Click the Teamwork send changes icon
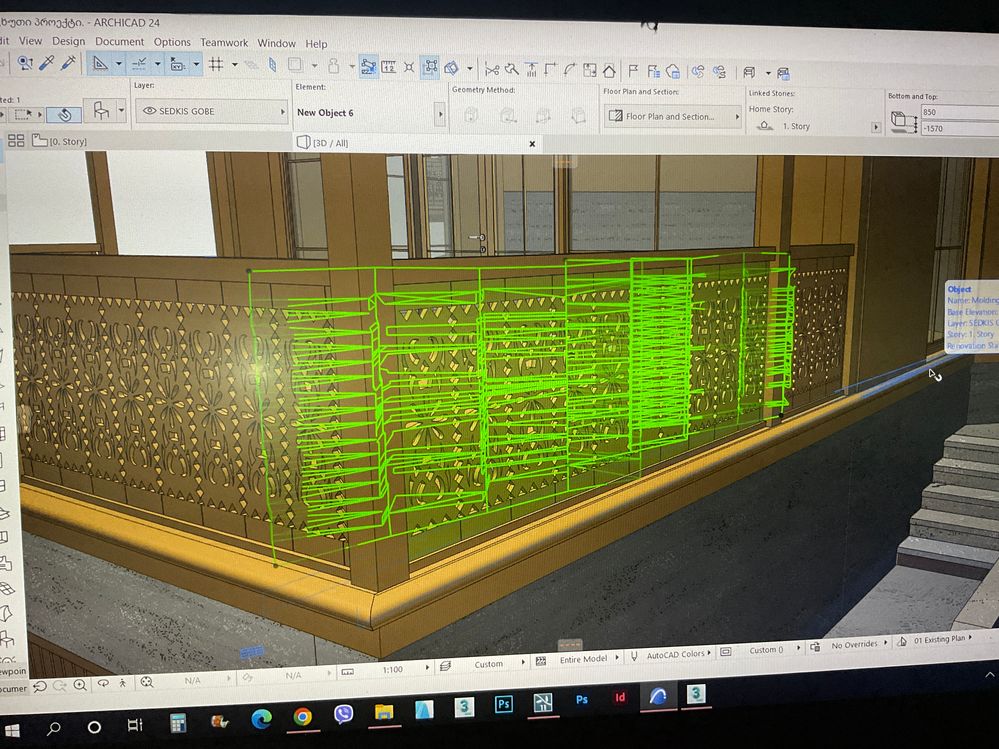This screenshot has height=749, width=999. pyautogui.click(x=698, y=72)
